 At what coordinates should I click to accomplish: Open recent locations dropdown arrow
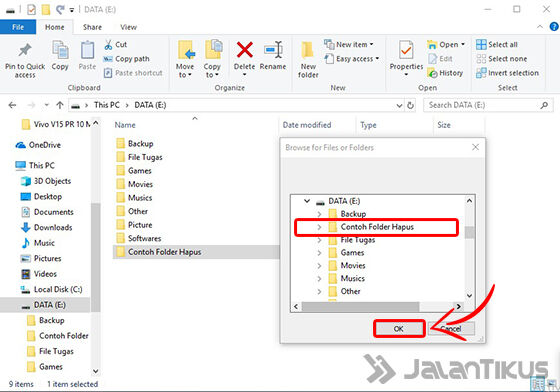point(46,105)
